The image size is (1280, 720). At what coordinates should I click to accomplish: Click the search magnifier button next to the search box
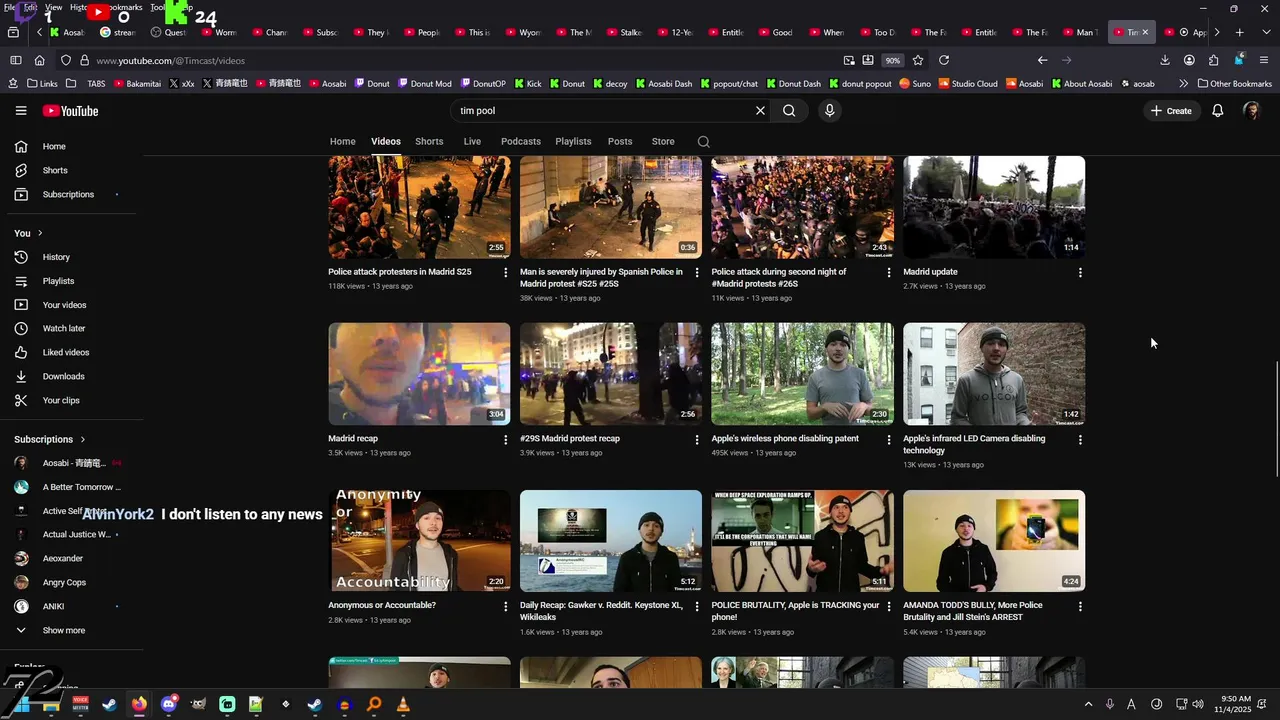(x=789, y=111)
